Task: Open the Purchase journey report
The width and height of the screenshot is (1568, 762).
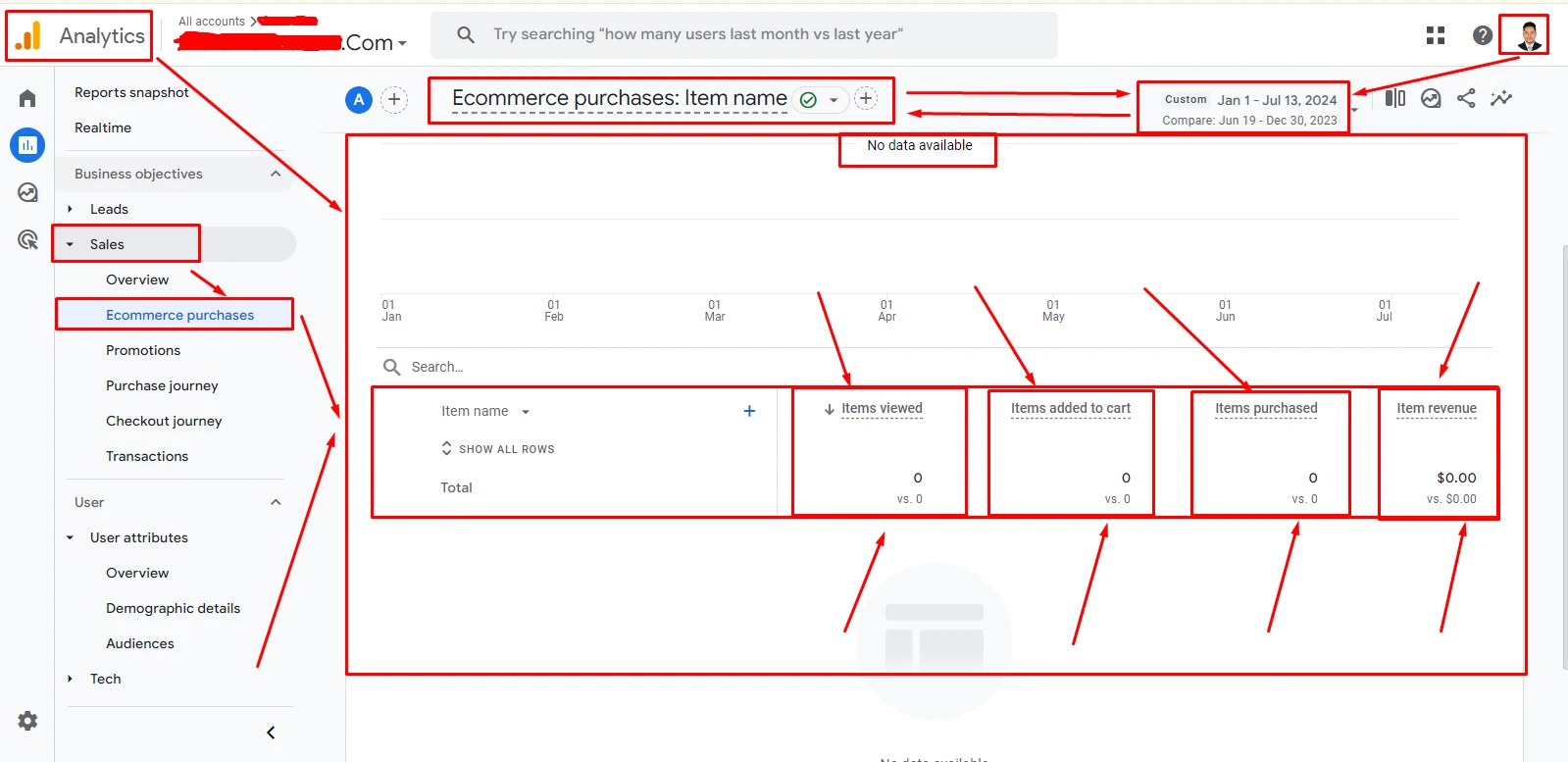Action: point(162,385)
